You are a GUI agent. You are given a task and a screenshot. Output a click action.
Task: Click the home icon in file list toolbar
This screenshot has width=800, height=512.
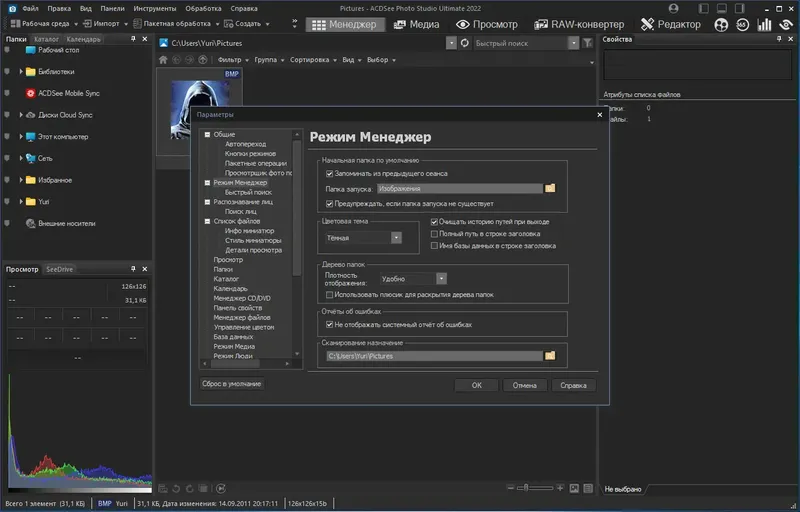point(163,60)
